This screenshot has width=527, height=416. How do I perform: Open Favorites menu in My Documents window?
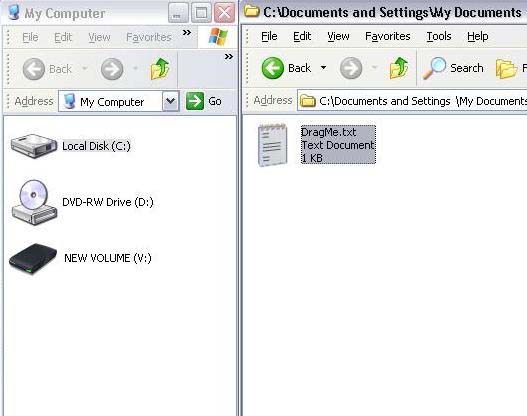(x=388, y=36)
